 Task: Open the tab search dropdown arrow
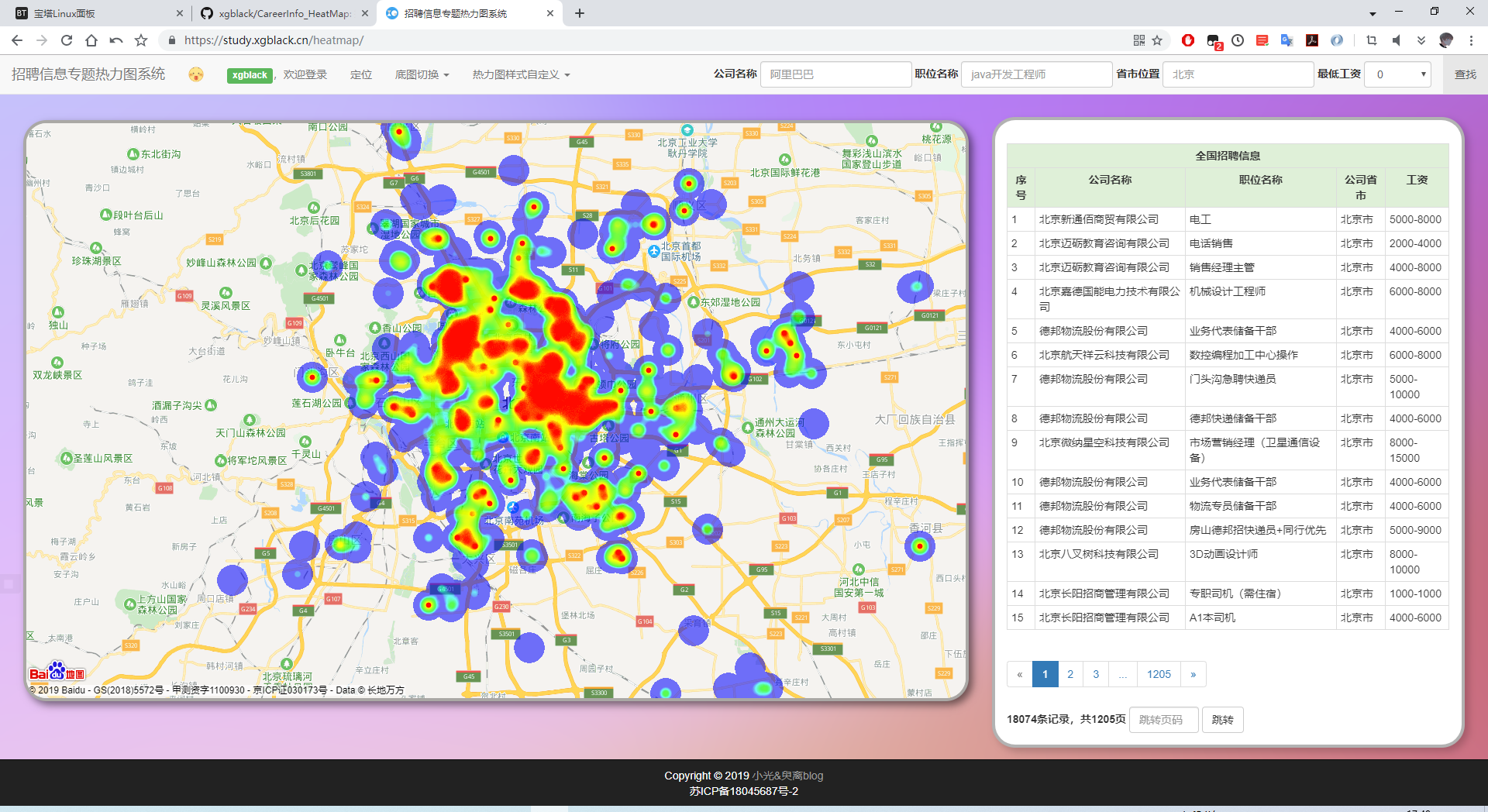tap(1373, 14)
